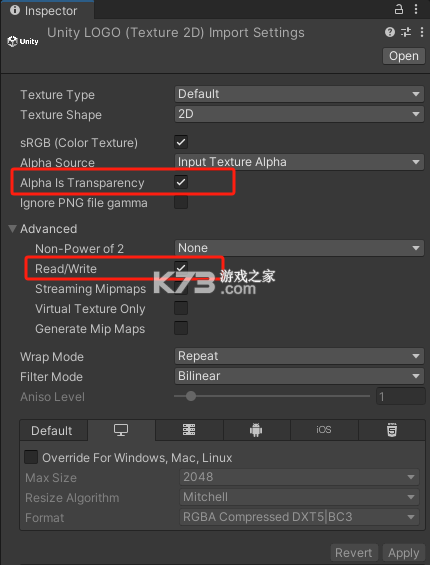Click the import settings title text
This screenshot has height=565, width=430.
tap(176, 33)
